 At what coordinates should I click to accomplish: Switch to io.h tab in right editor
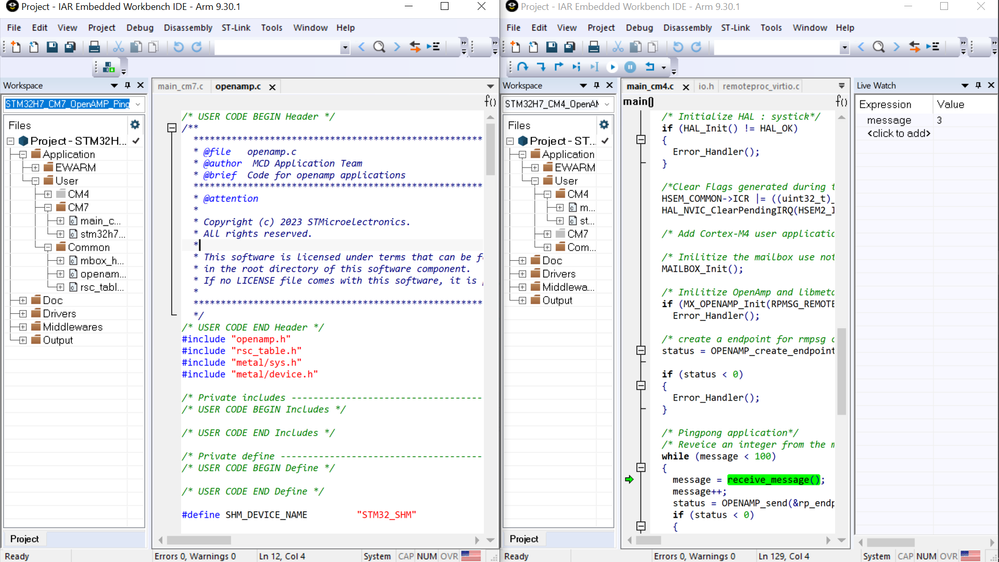[x=706, y=86]
